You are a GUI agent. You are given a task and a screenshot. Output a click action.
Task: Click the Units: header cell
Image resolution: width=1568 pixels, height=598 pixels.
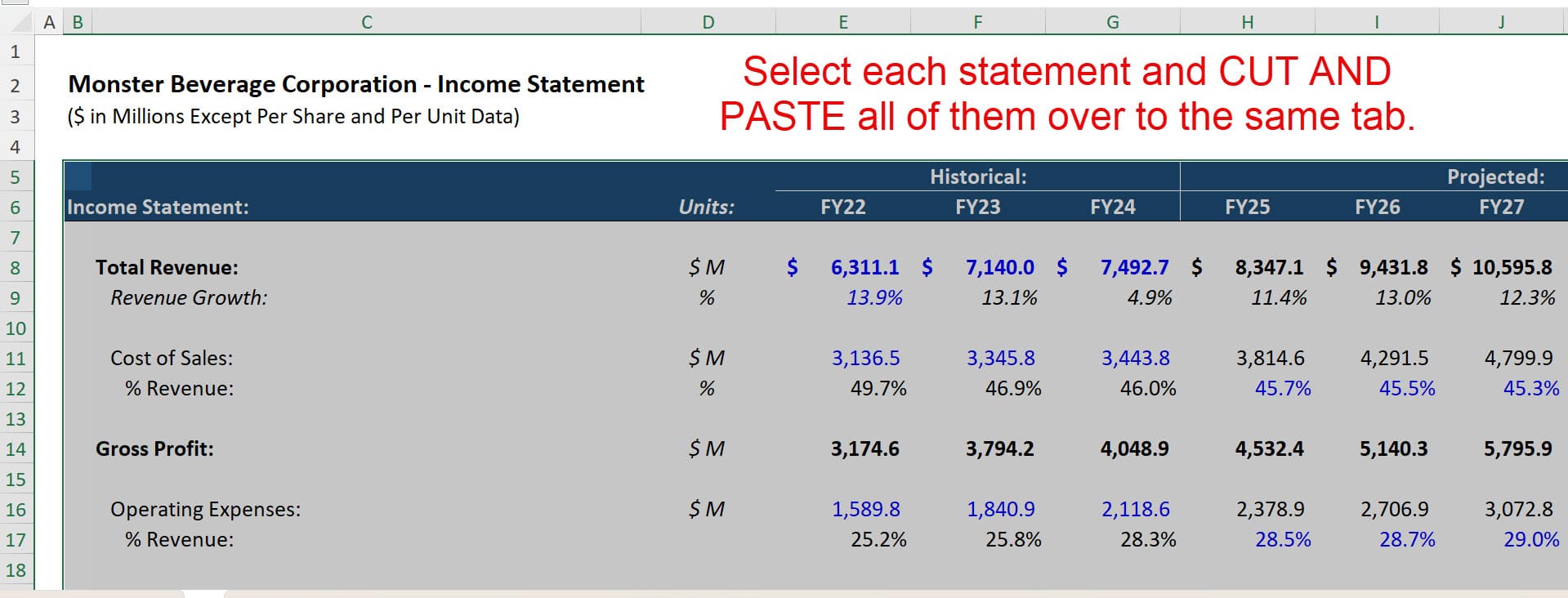point(706,208)
